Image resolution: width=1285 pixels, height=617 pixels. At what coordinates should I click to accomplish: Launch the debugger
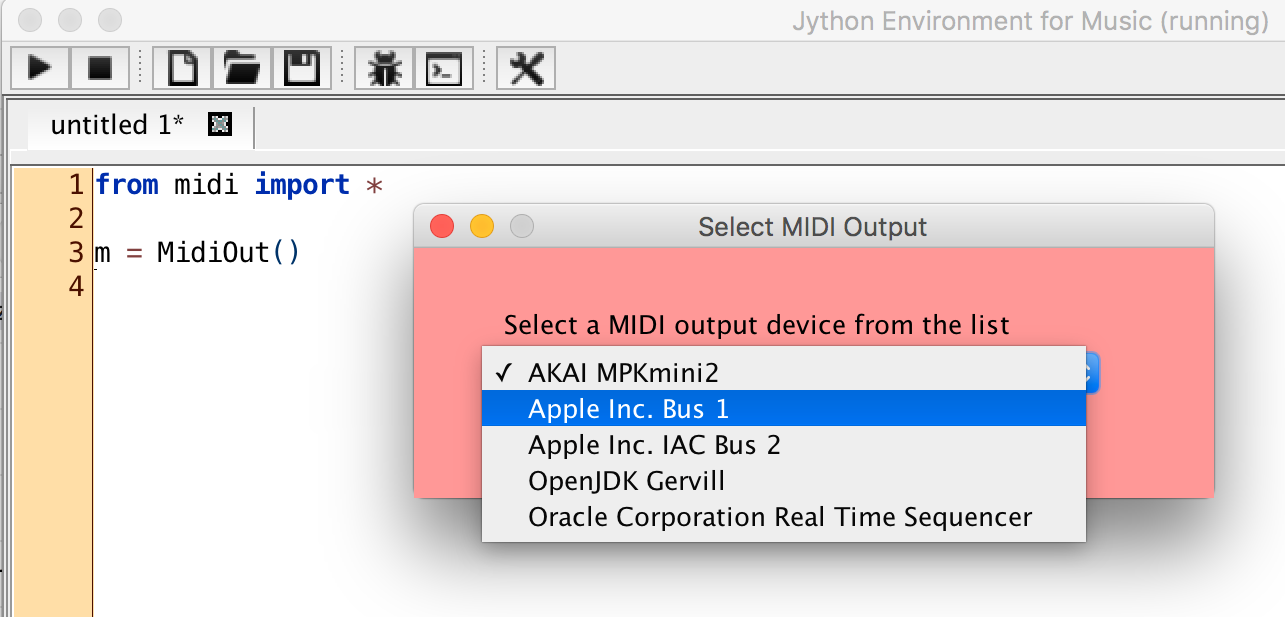[386, 67]
